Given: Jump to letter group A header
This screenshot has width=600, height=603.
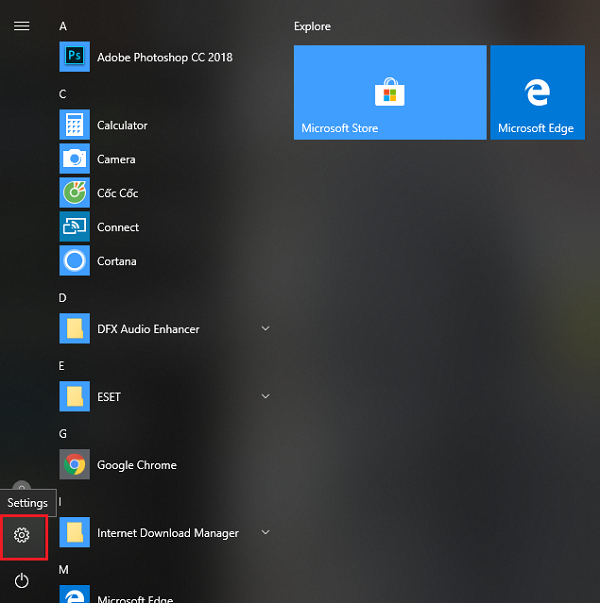Looking at the screenshot, I should point(63,25).
